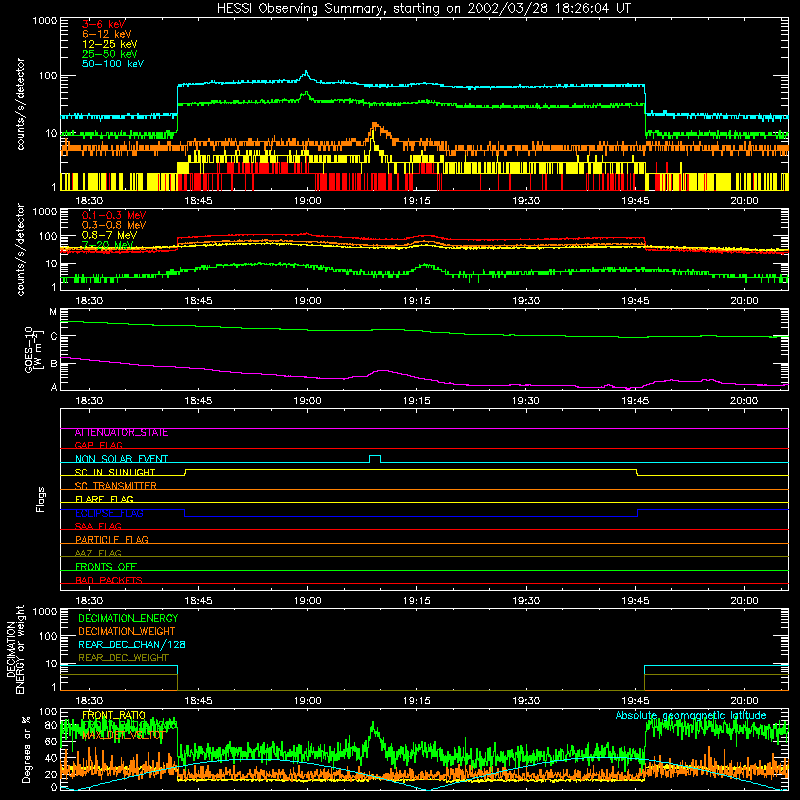Click the 20:00 tick label under Flags panel
This screenshot has width=800, height=800.
[x=744, y=601]
